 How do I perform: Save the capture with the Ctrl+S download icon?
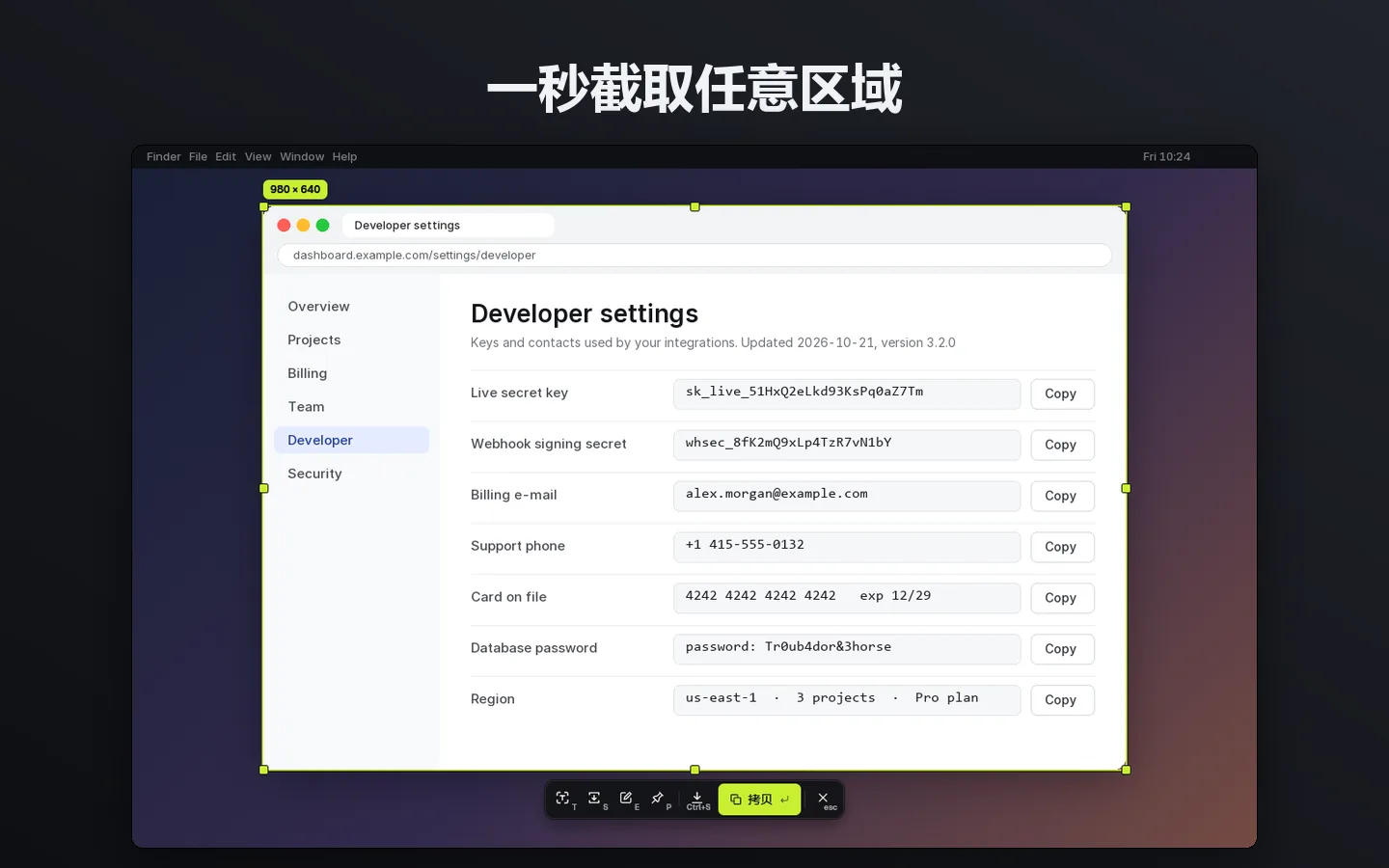[697, 800]
